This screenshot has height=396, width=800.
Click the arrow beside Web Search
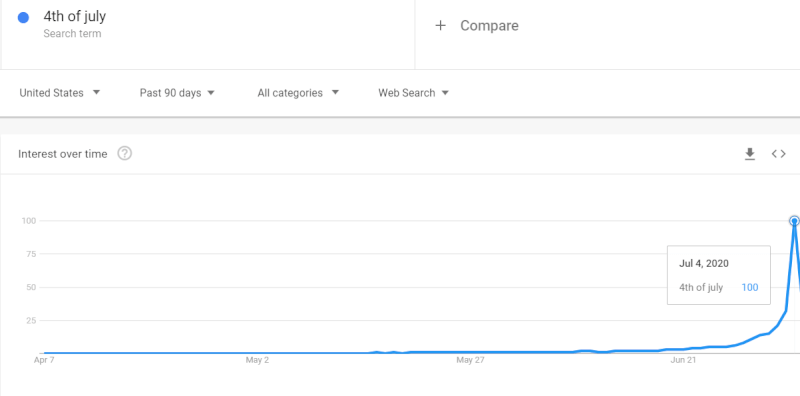point(445,93)
